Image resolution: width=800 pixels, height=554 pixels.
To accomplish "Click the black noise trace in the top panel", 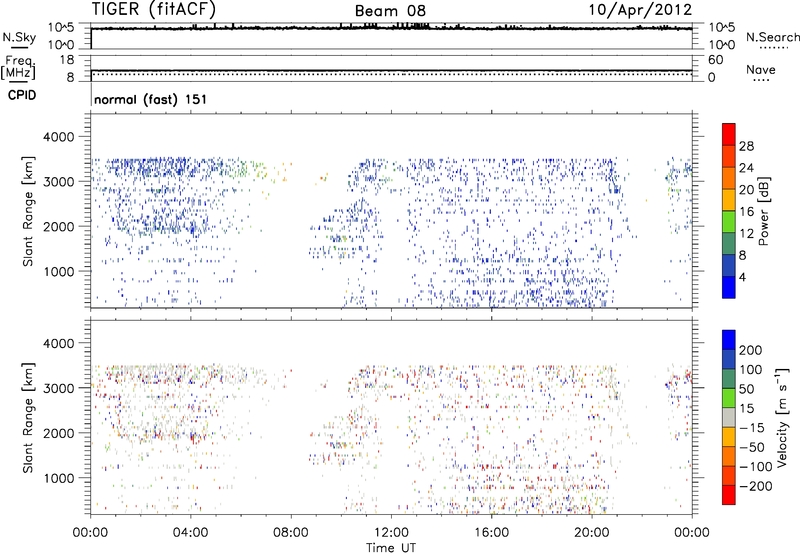I will click(391, 28).
